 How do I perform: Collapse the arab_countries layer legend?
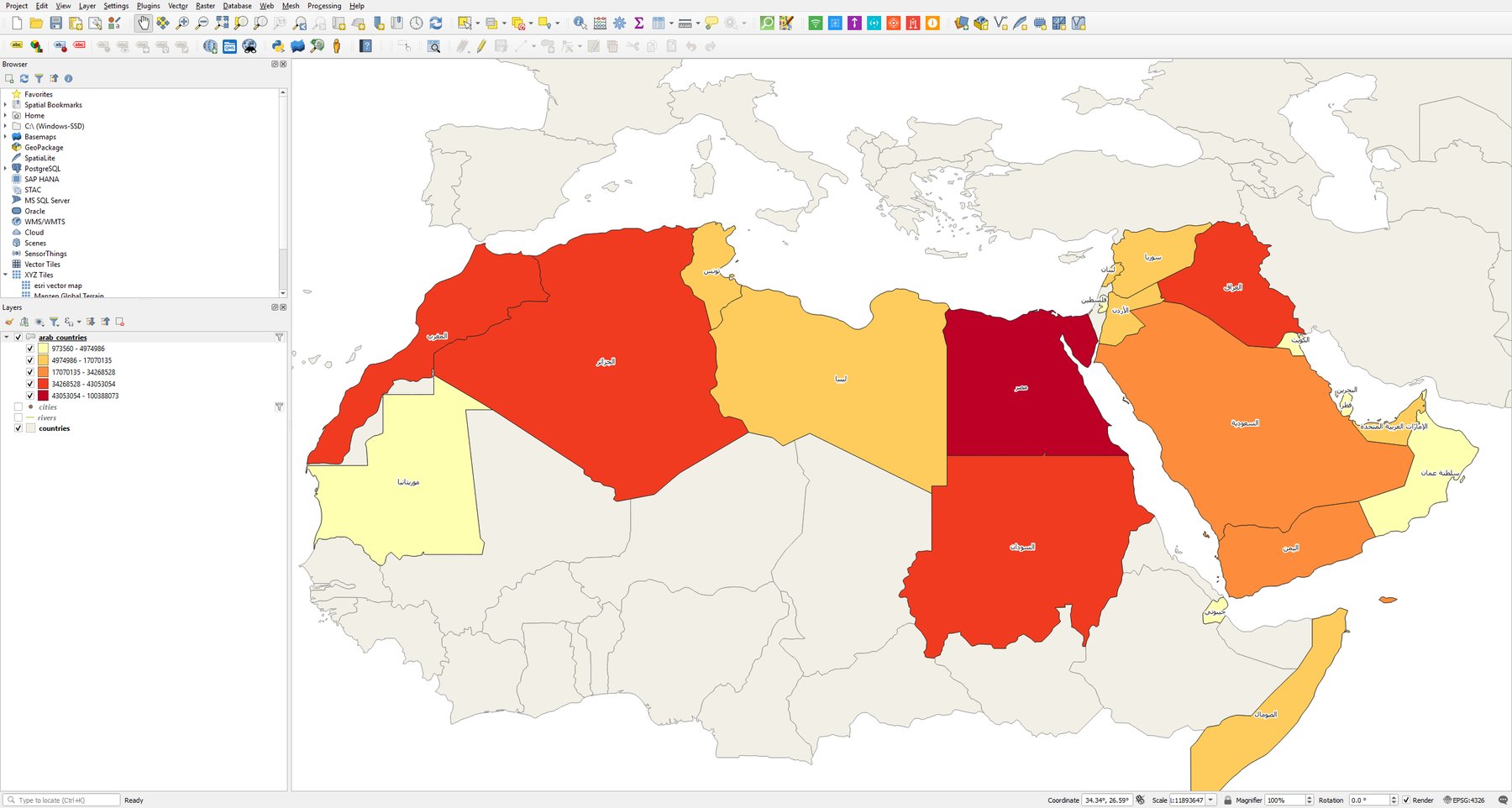click(x=7, y=338)
